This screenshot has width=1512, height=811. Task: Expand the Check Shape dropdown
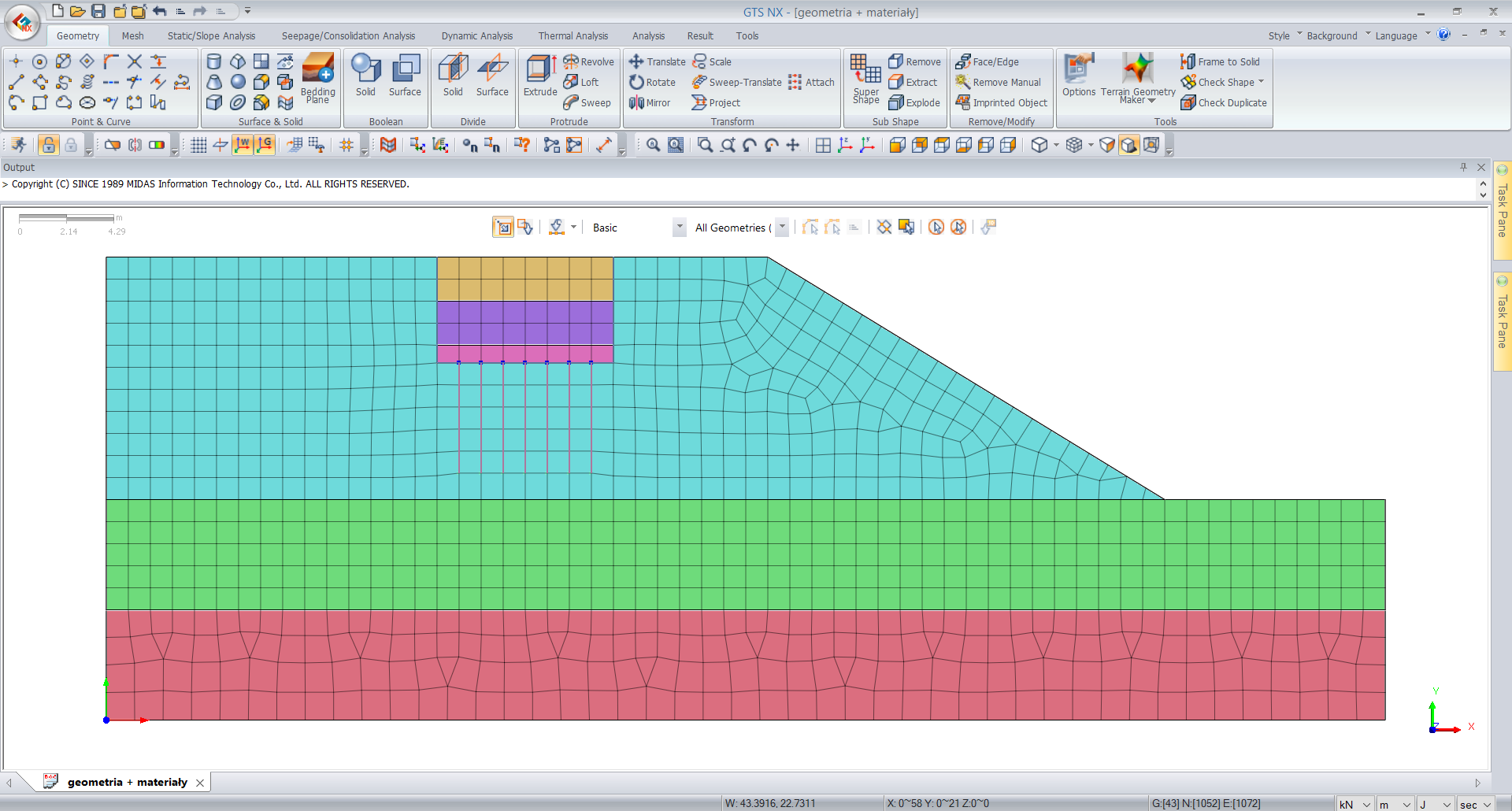pyautogui.click(x=1261, y=82)
